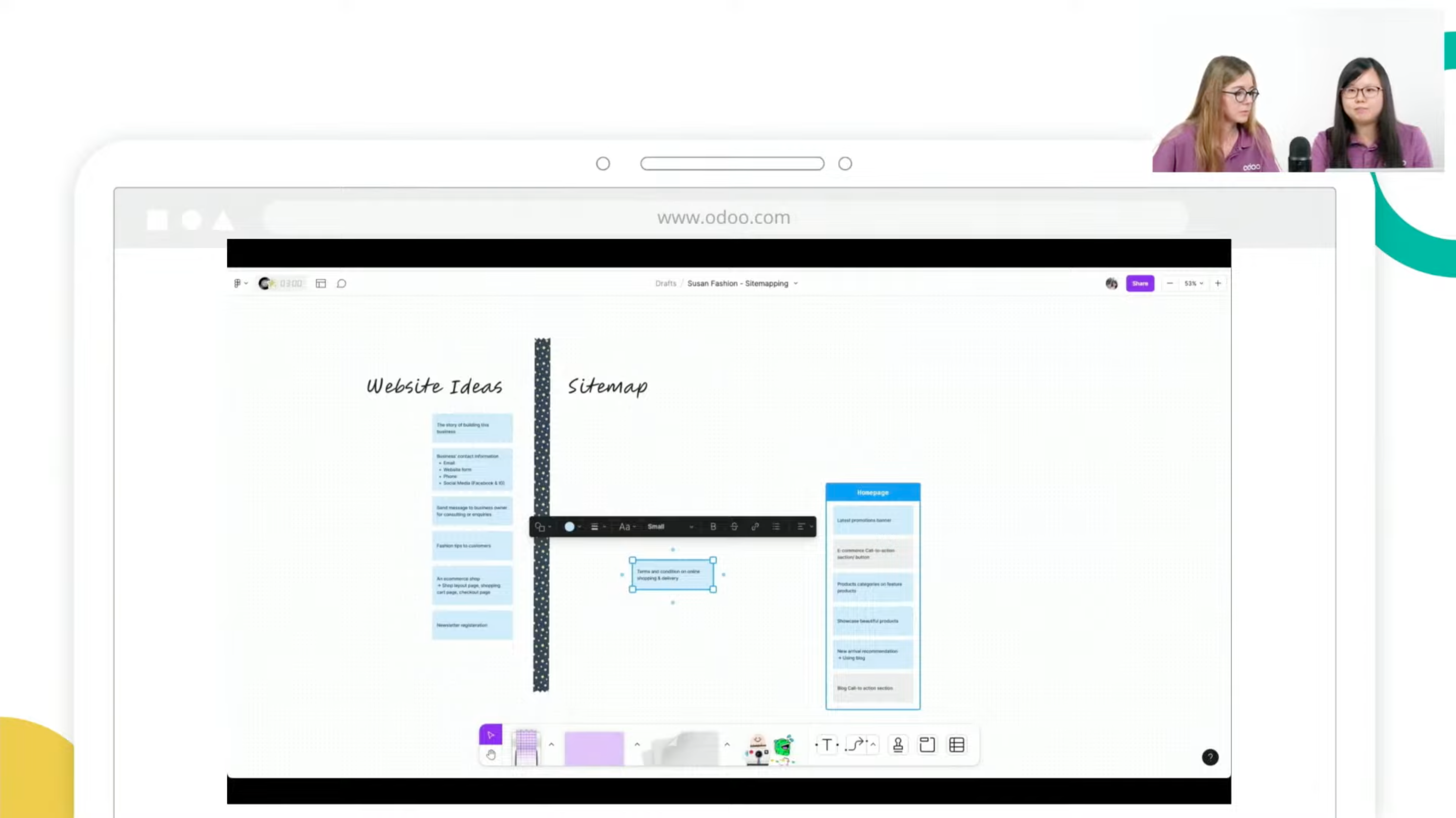The image size is (1456, 818).
Task: Toggle strikethrough formatting
Action: click(x=734, y=527)
